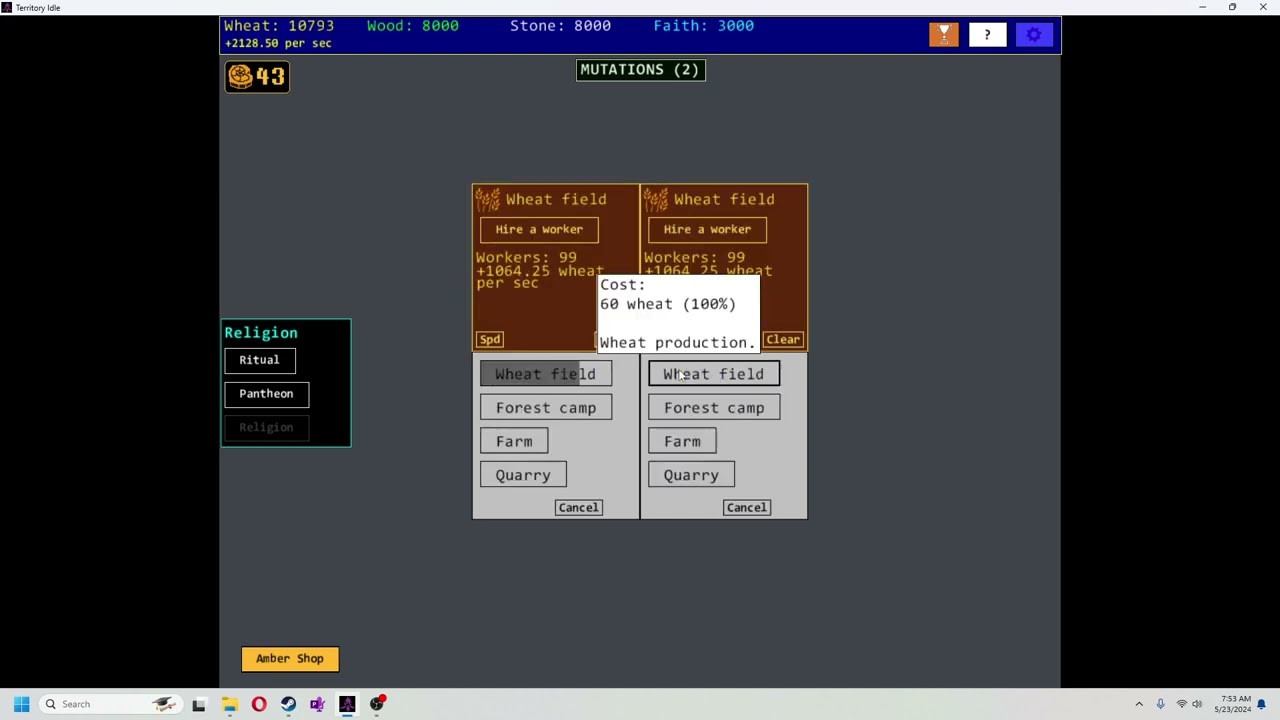Image resolution: width=1280 pixels, height=720 pixels.
Task: Hire a worker in left Wheat field
Action: 539,229
